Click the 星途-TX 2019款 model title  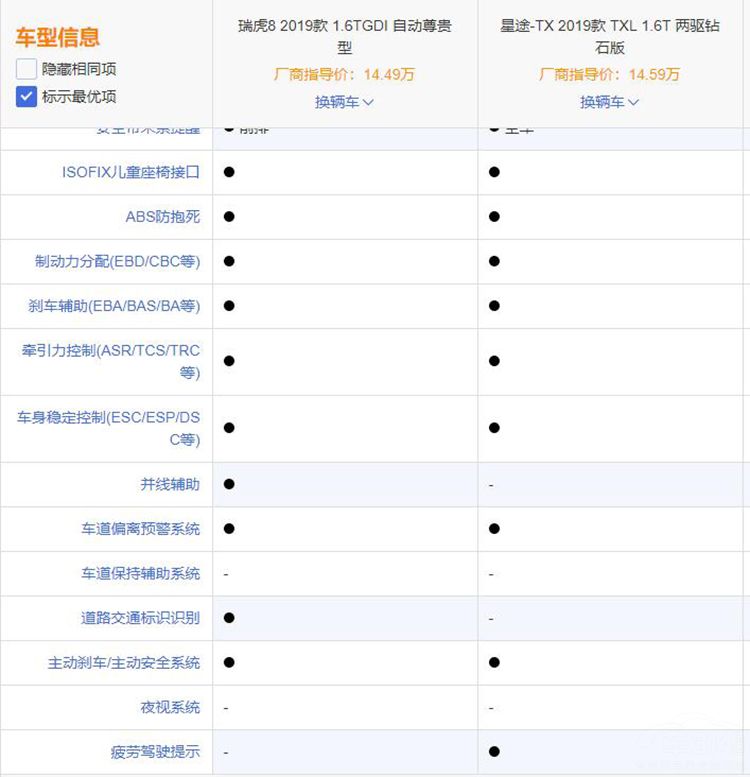point(609,36)
